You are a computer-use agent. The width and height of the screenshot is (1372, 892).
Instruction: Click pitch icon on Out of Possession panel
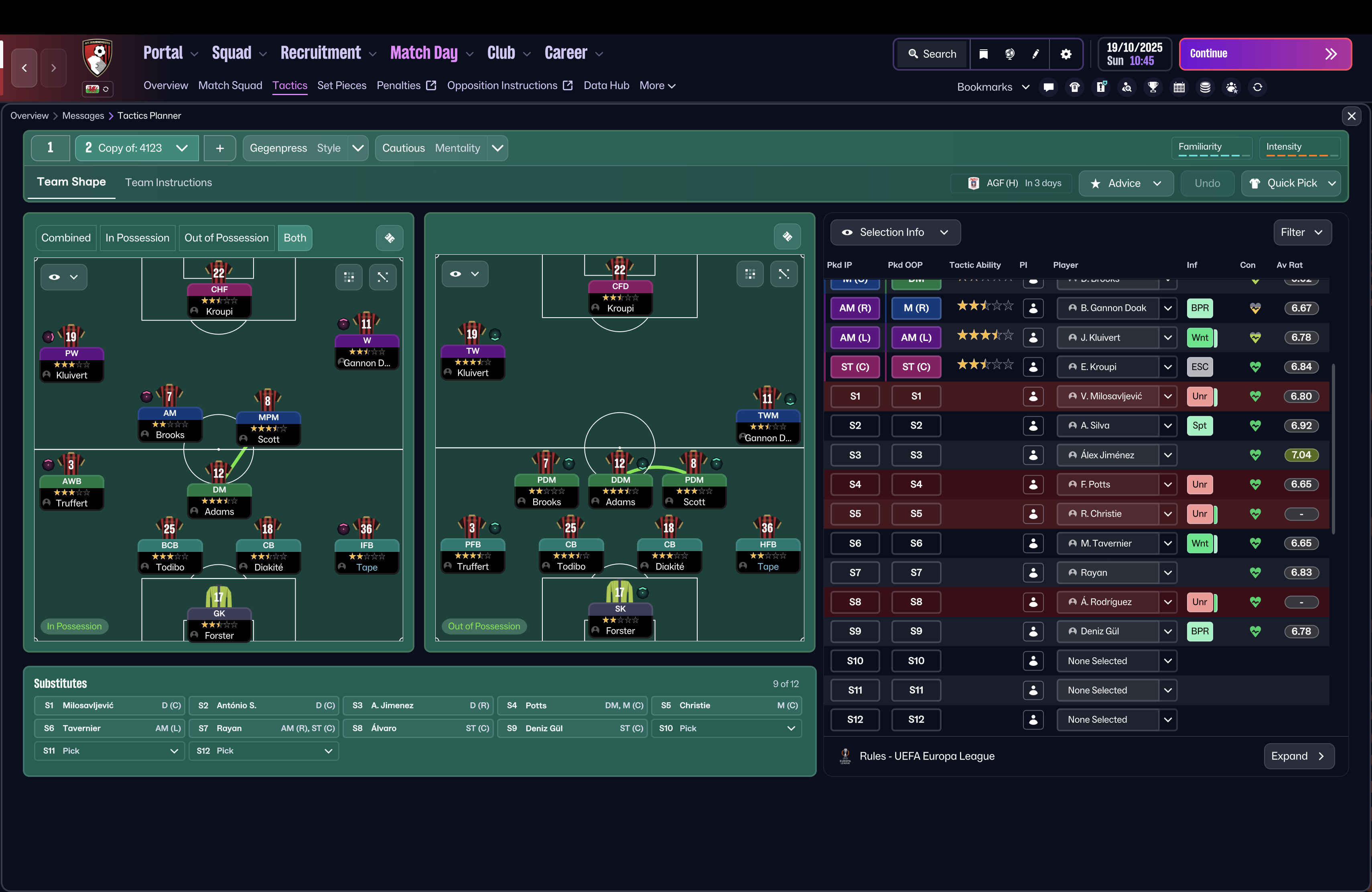pos(787,236)
